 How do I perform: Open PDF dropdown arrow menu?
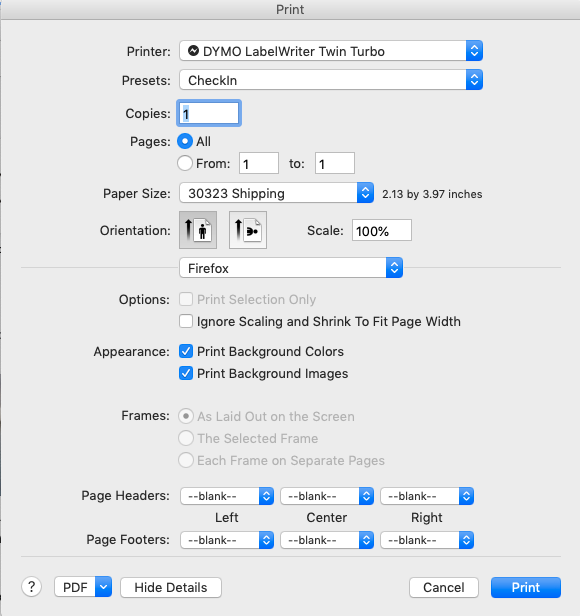tap(103, 587)
